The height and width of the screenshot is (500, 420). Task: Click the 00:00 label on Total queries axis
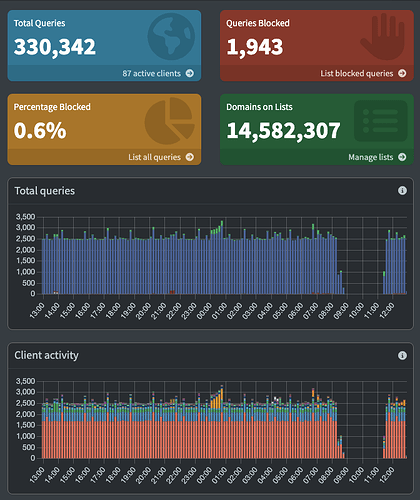click(x=204, y=311)
